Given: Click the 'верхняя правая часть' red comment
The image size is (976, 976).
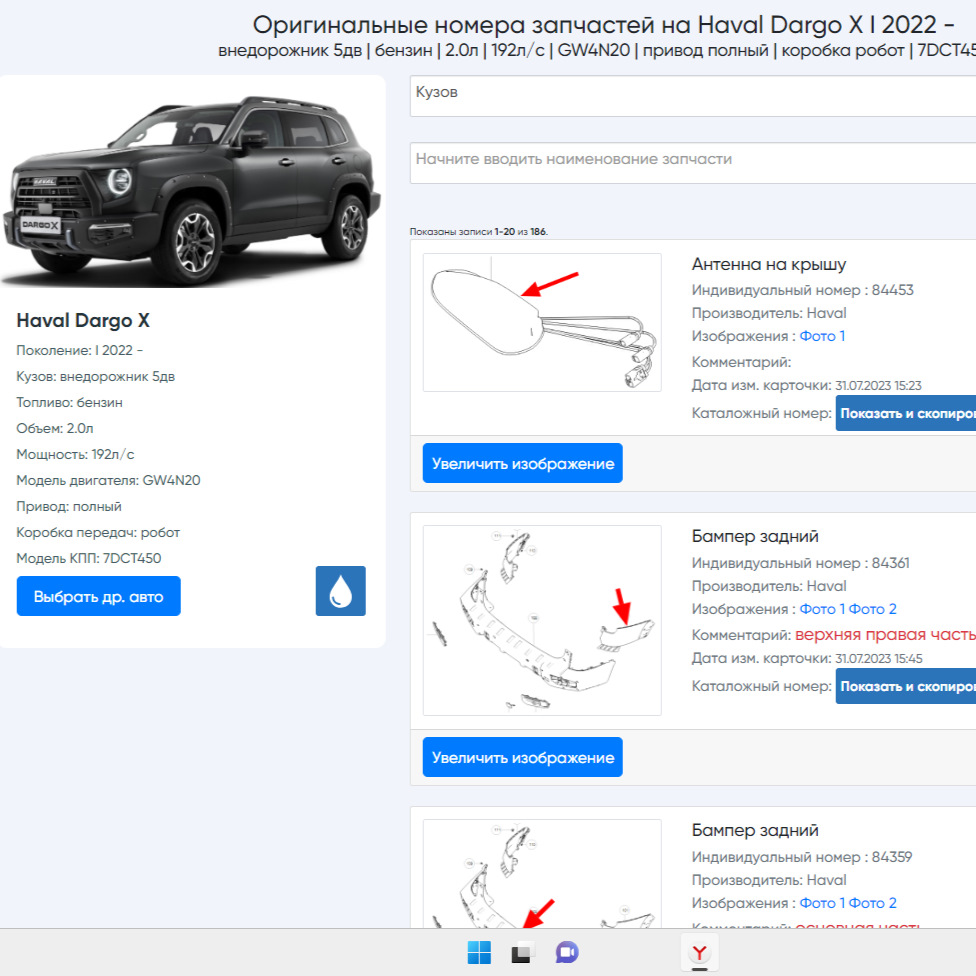Looking at the screenshot, I should click(x=885, y=634).
